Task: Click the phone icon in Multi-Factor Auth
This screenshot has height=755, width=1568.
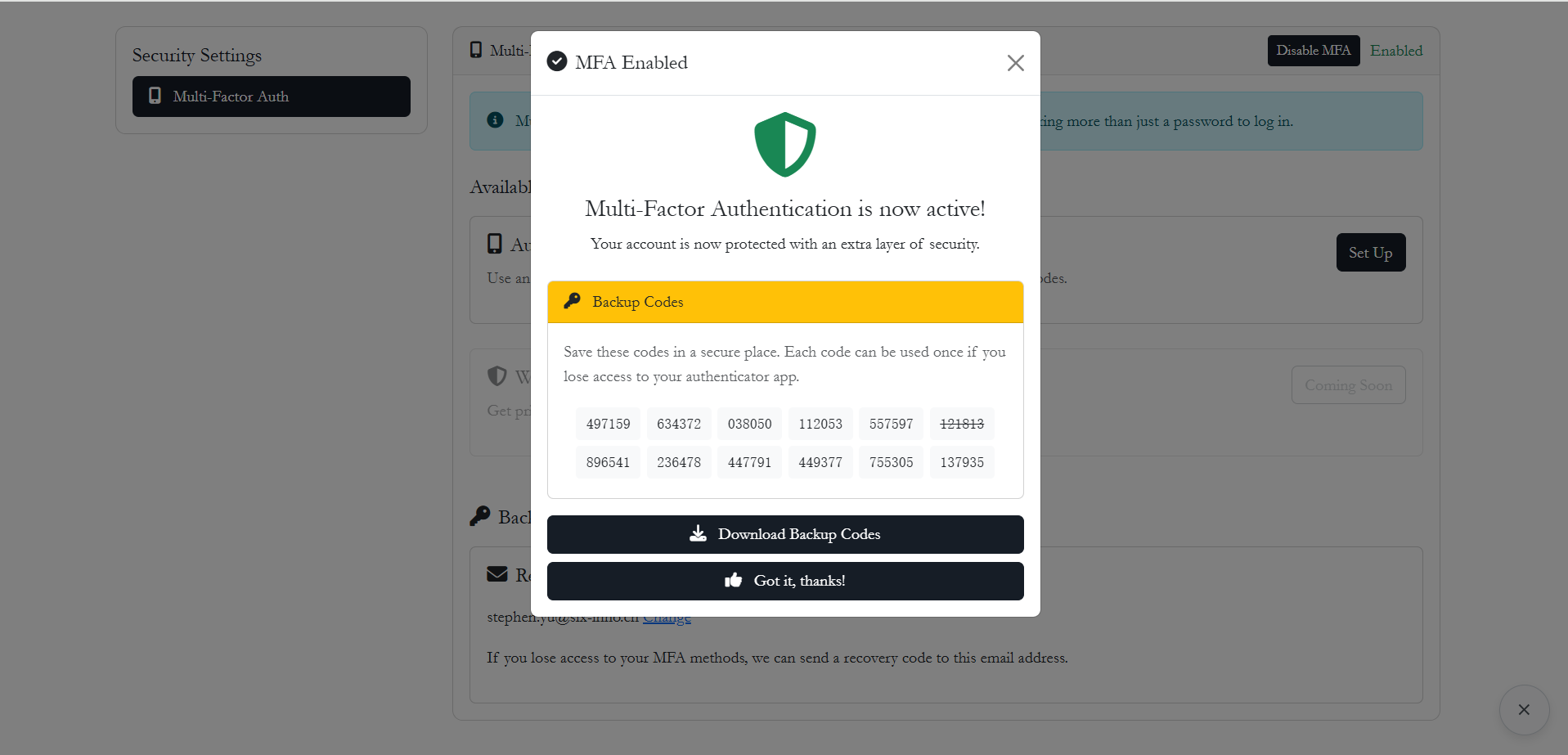Action: 155,96
